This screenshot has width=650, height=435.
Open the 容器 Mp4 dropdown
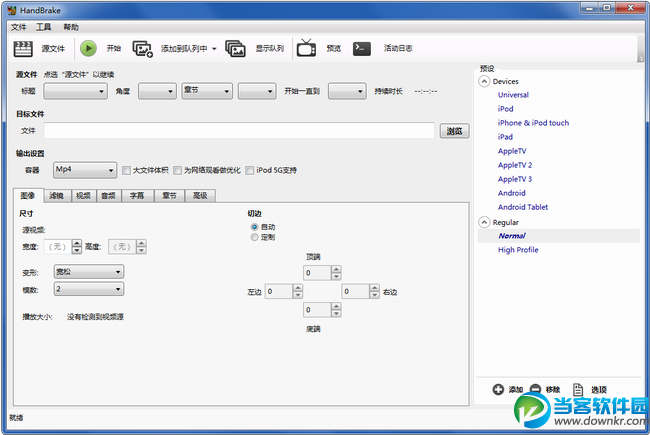(x=85, y=170)
